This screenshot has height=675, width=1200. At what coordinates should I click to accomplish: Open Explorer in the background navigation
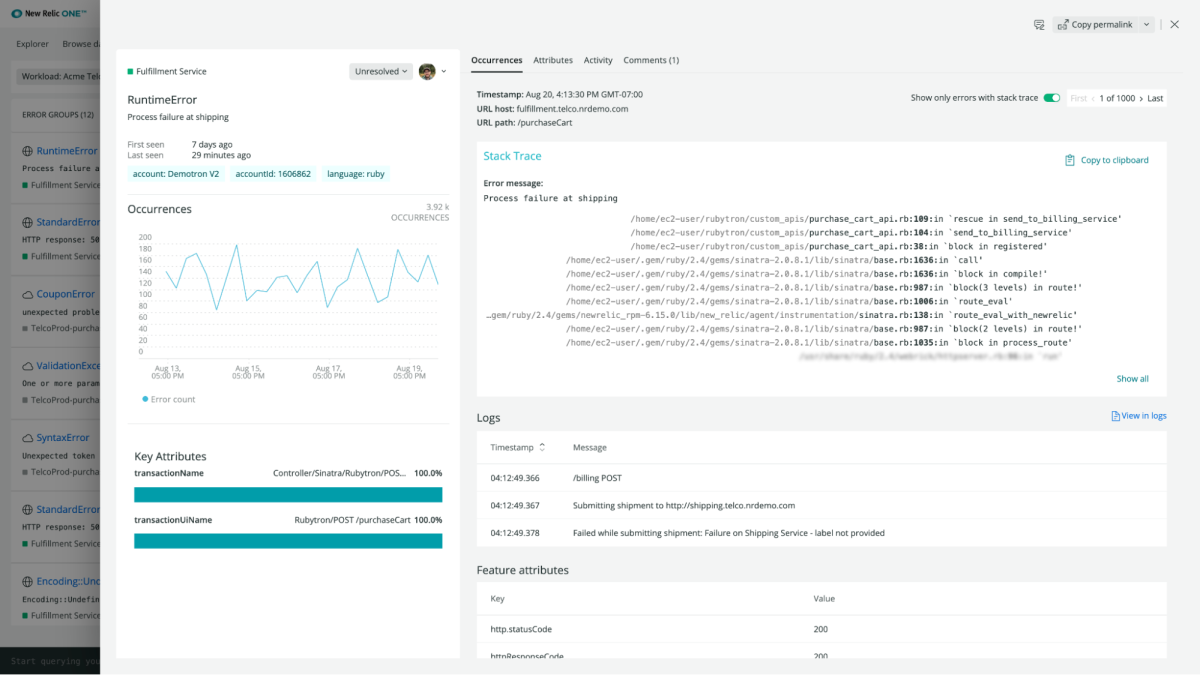click(x=33, y=44)
